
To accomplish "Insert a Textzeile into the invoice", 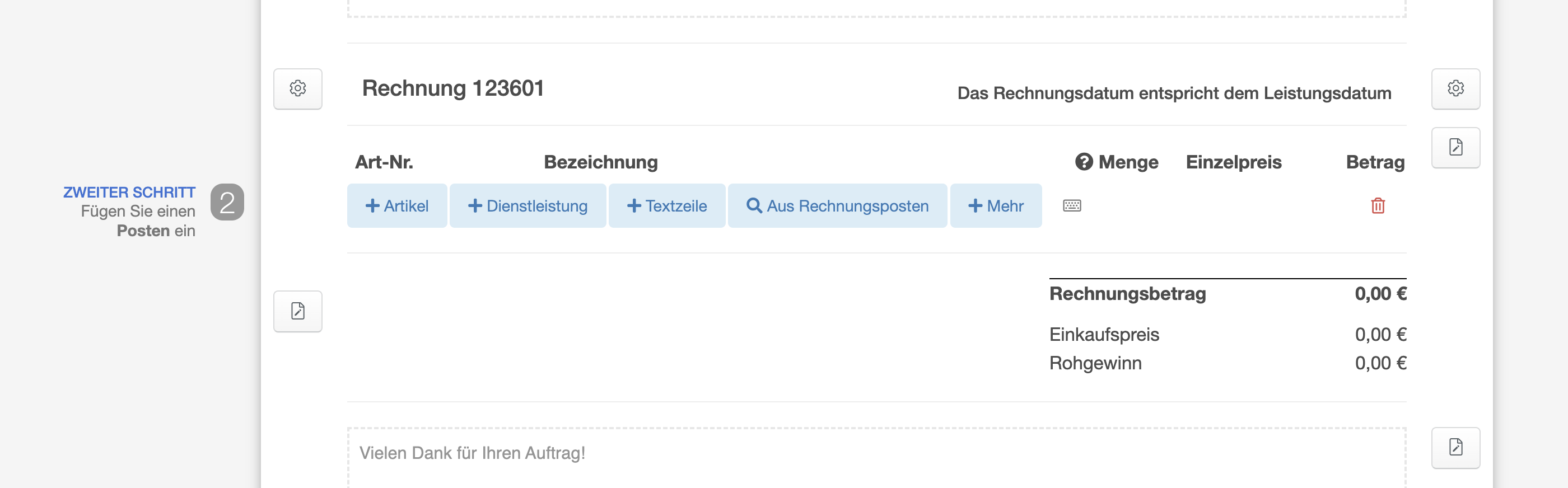I will [666, 206].
